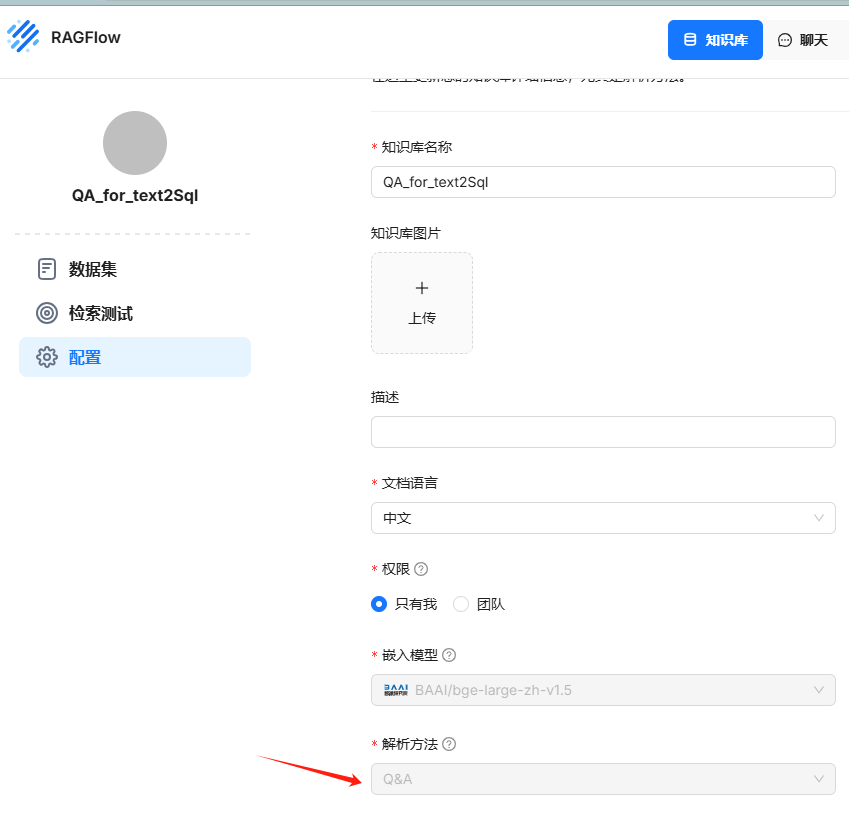Choose the 团队 permission option

(x=459, y=604)
